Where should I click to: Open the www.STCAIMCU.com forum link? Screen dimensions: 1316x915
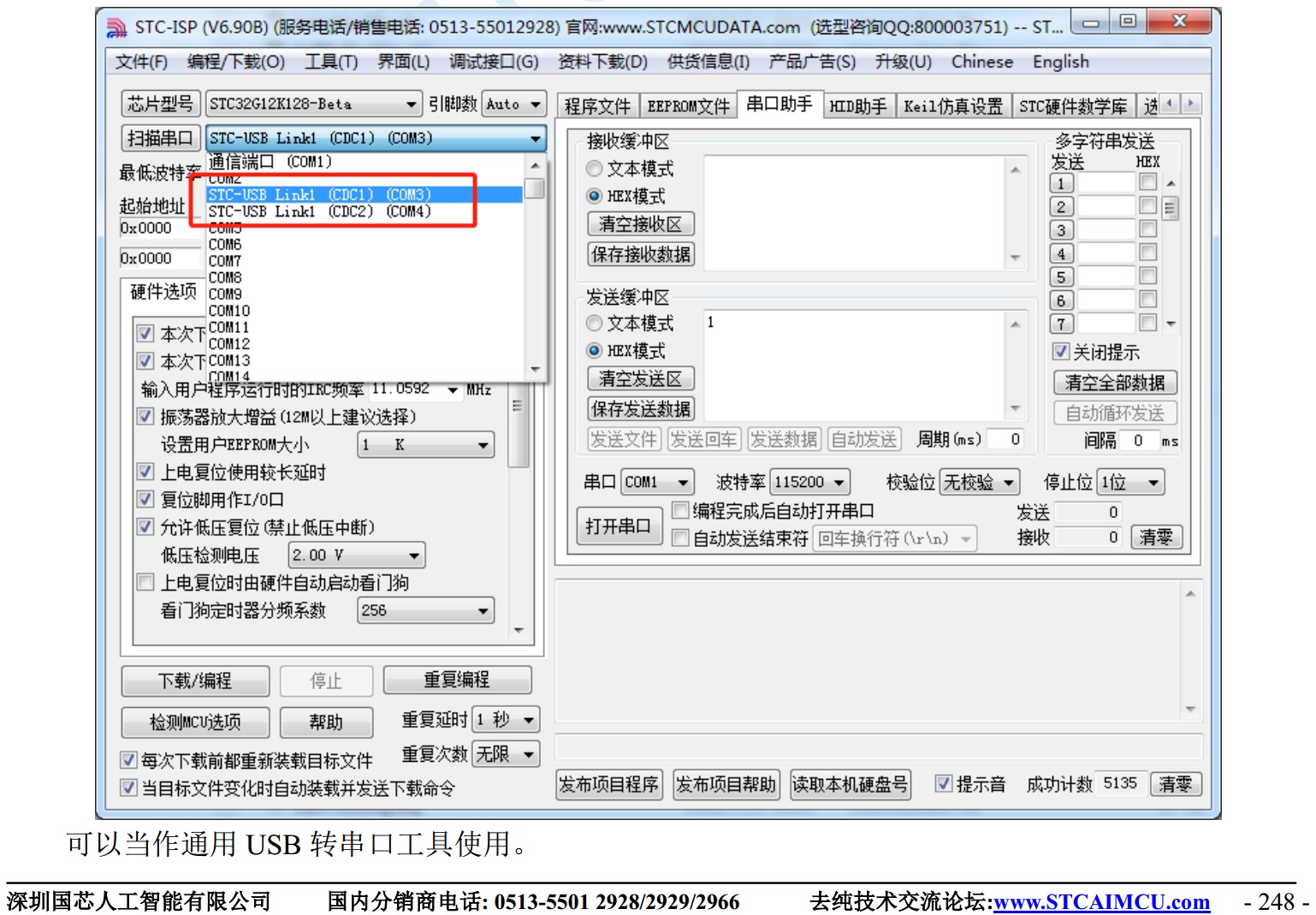(1101, 902)
